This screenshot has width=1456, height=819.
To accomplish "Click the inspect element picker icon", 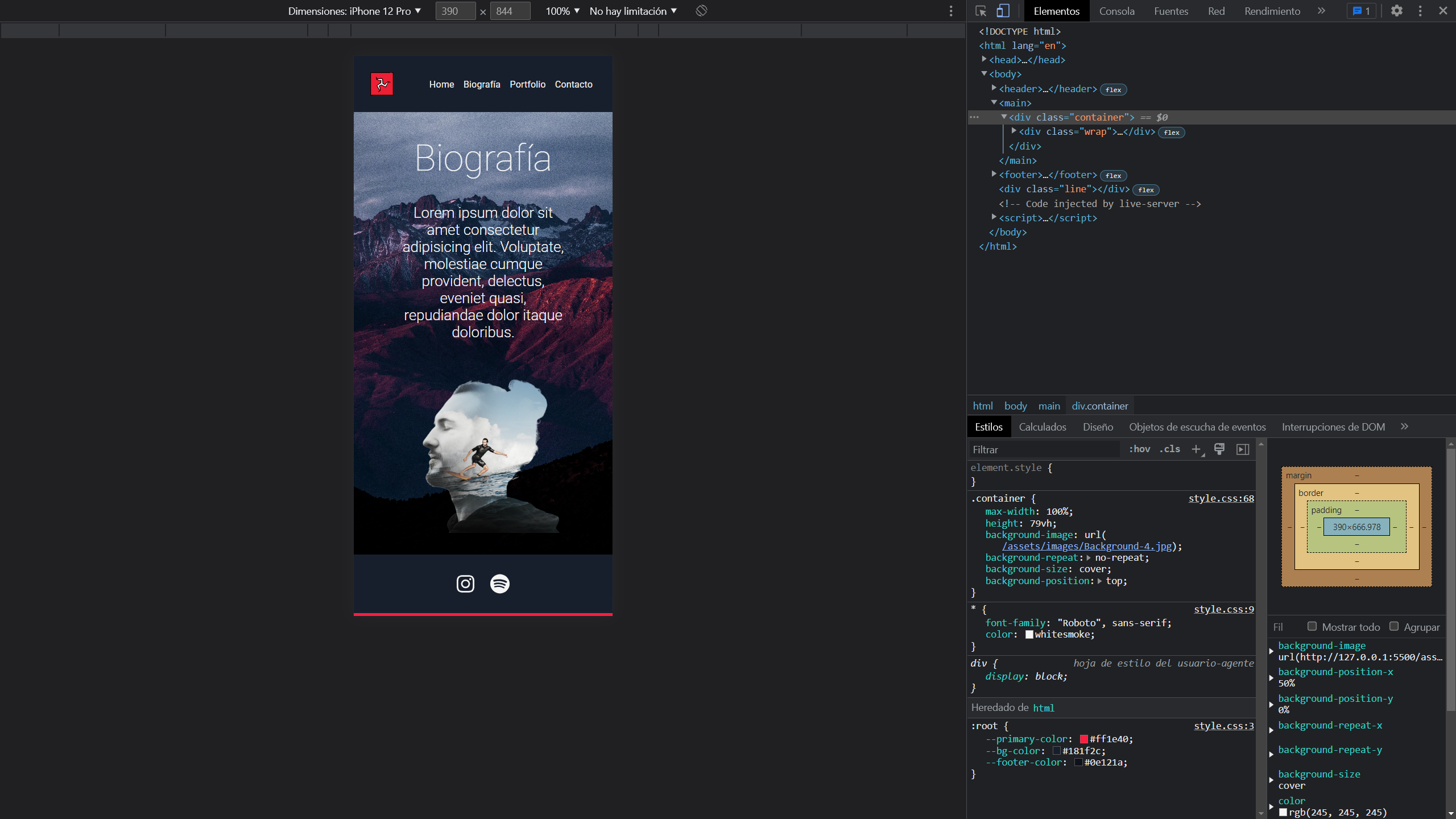I will (x=981, y=11).
